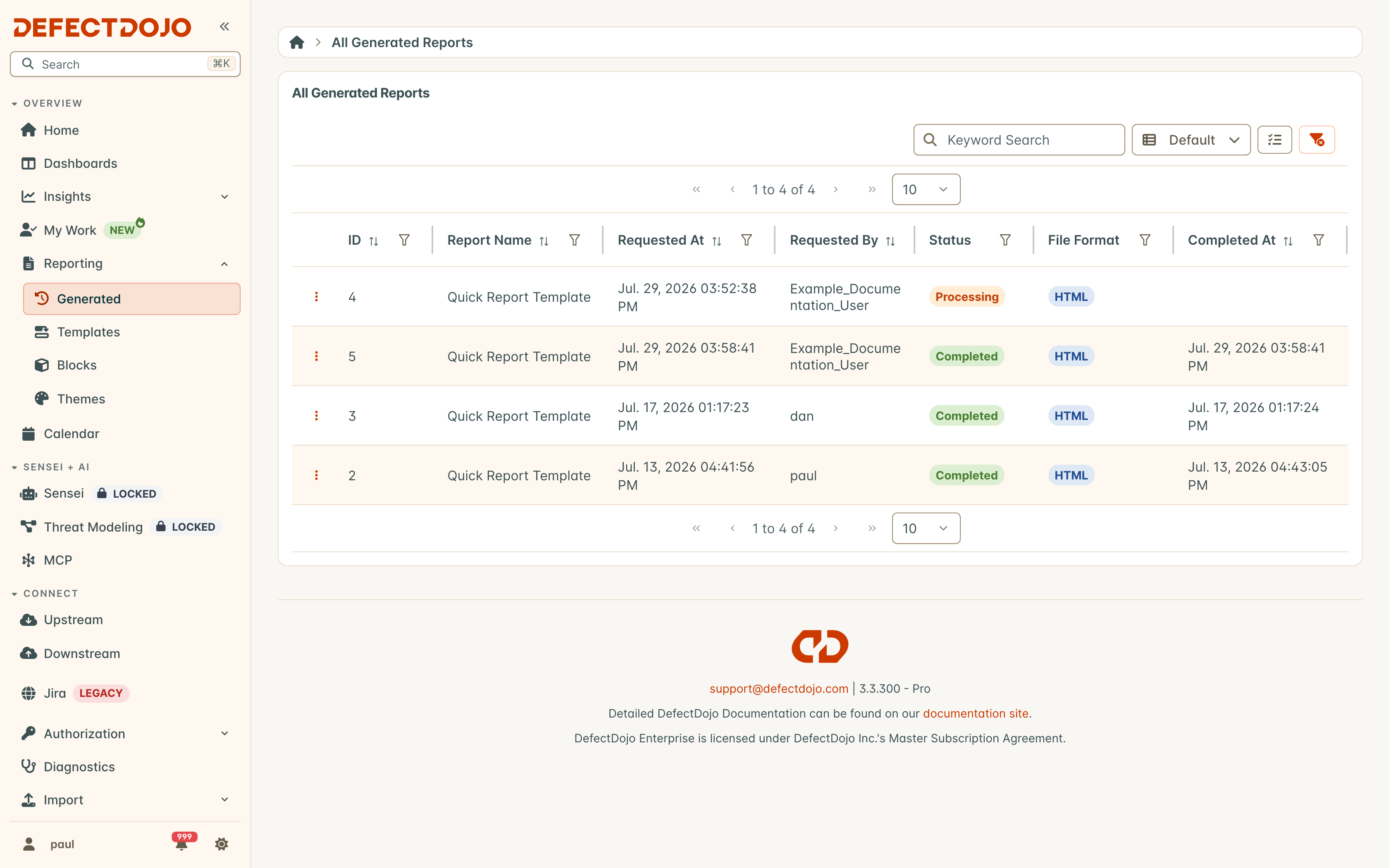Open the Themes reporting page
The width and height of the screenshot is (1389, 868).
coord(131,399)
